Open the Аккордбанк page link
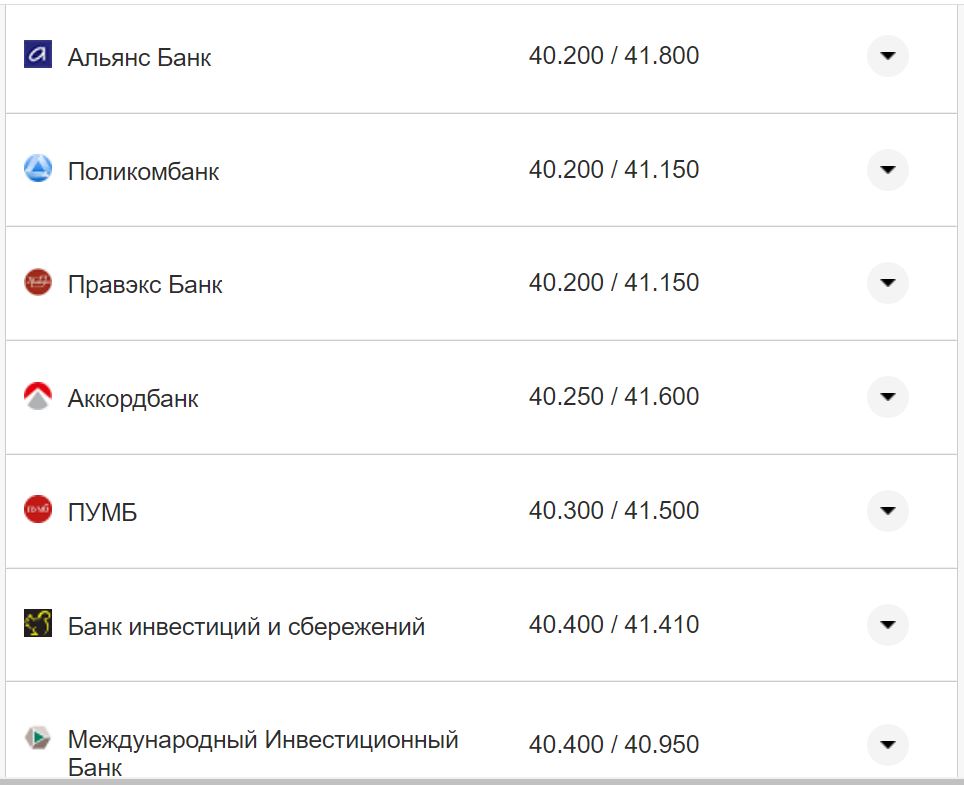Image resolution: width=964 pixels, height=785 pixels. (133, 397)
